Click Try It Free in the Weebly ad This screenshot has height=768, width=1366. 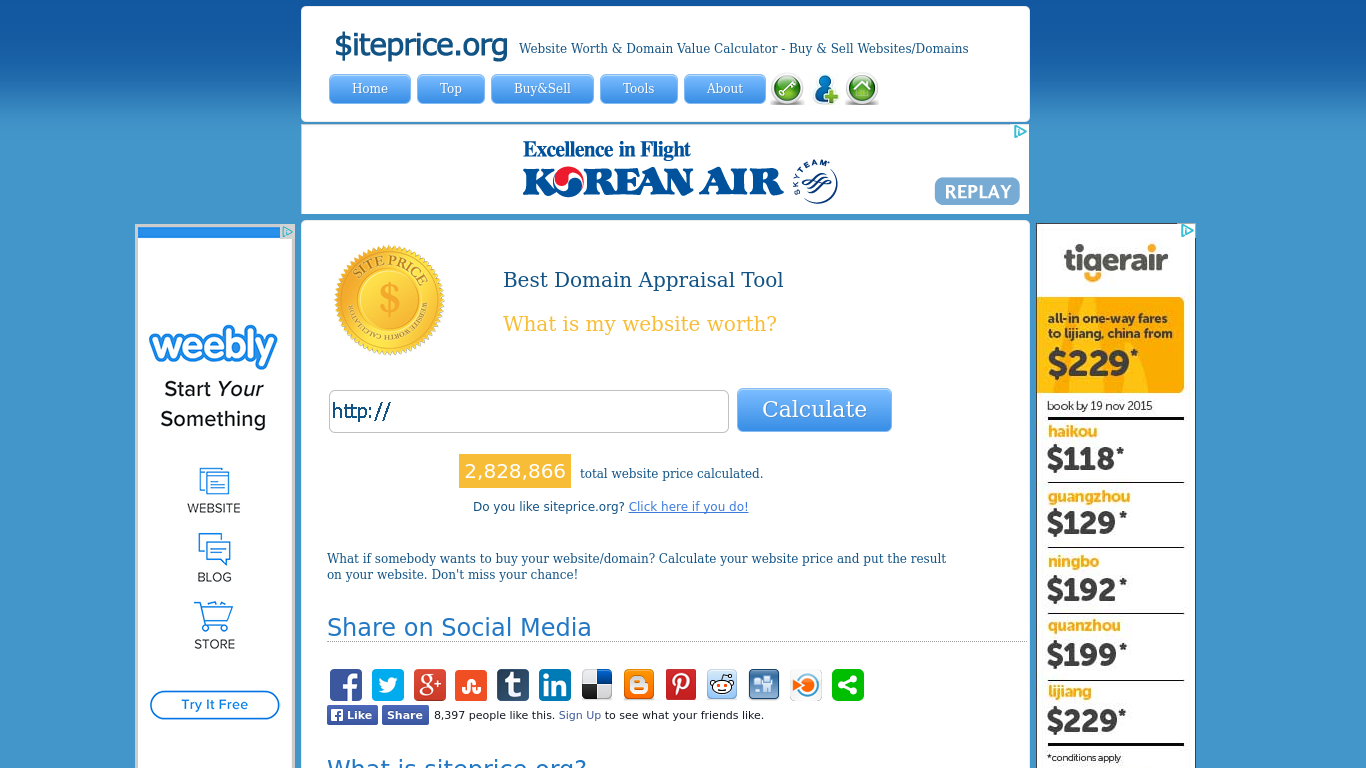(214, 704)
